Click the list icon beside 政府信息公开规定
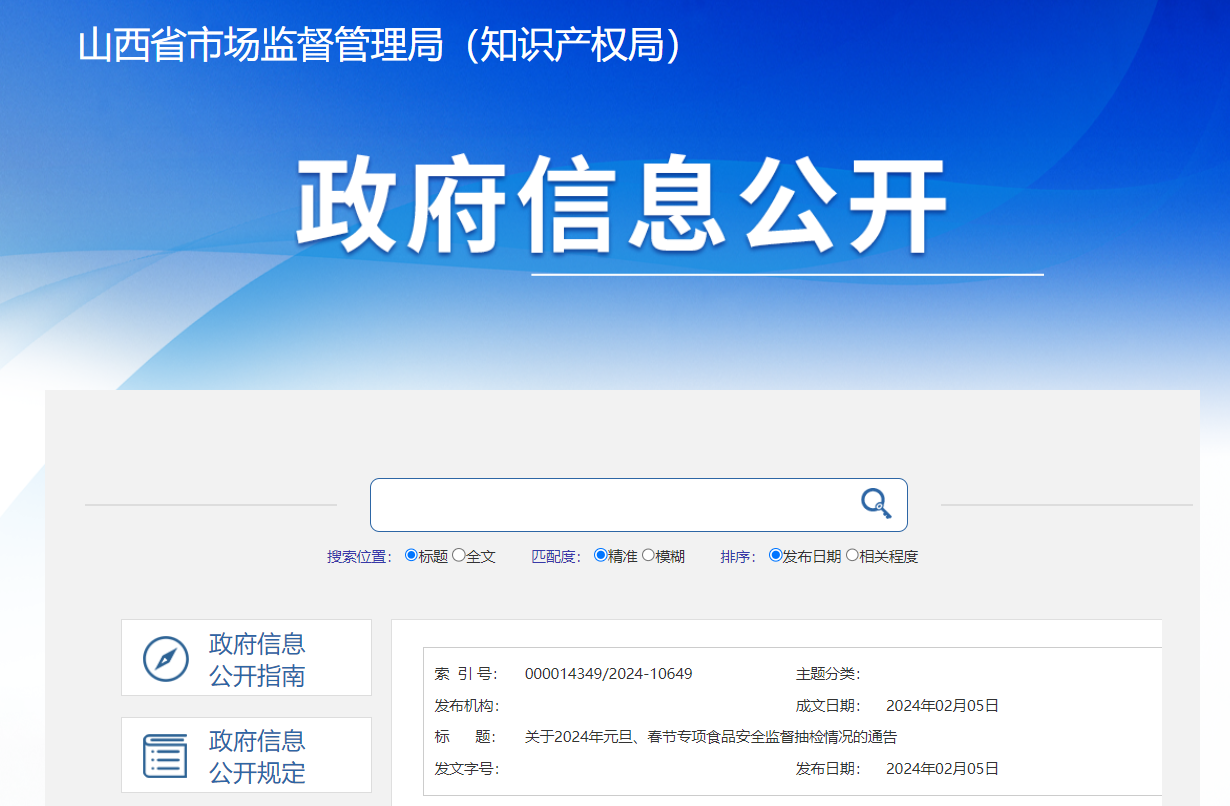1230x806 pixels. [166, 755]
